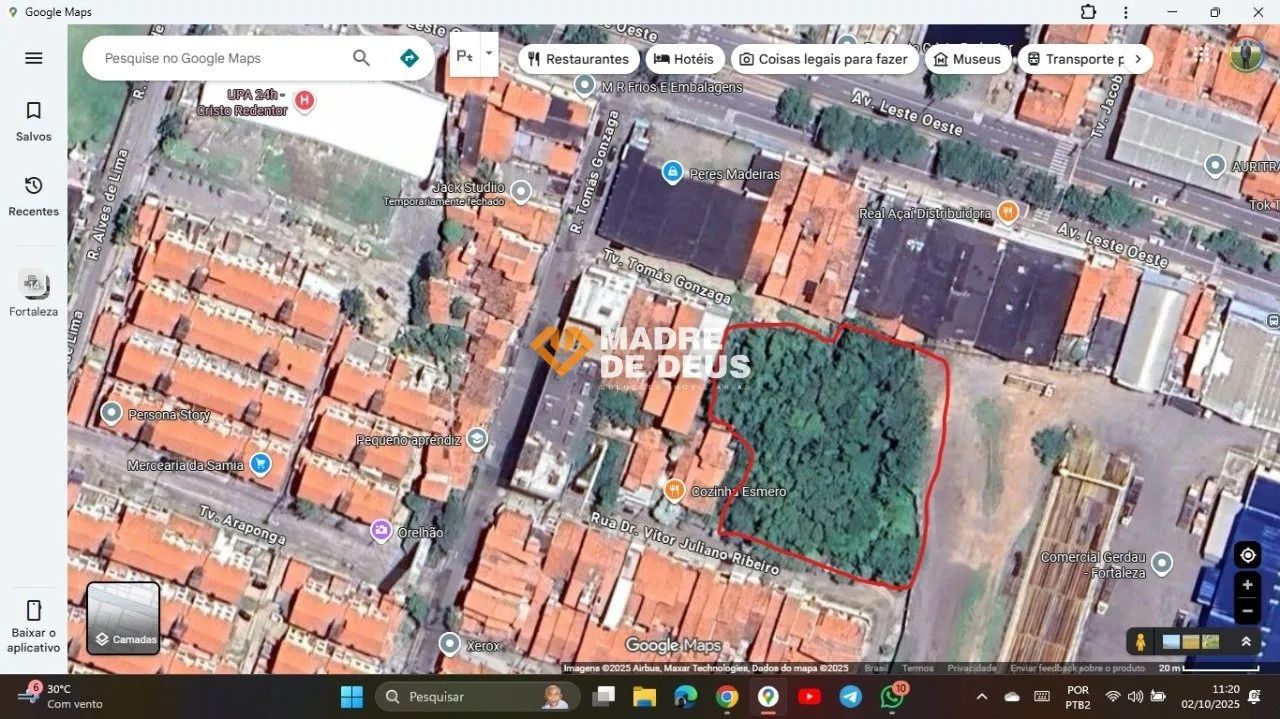Open the weather widget showing 30°C
1280x719 pixels.
pos(60,696)
